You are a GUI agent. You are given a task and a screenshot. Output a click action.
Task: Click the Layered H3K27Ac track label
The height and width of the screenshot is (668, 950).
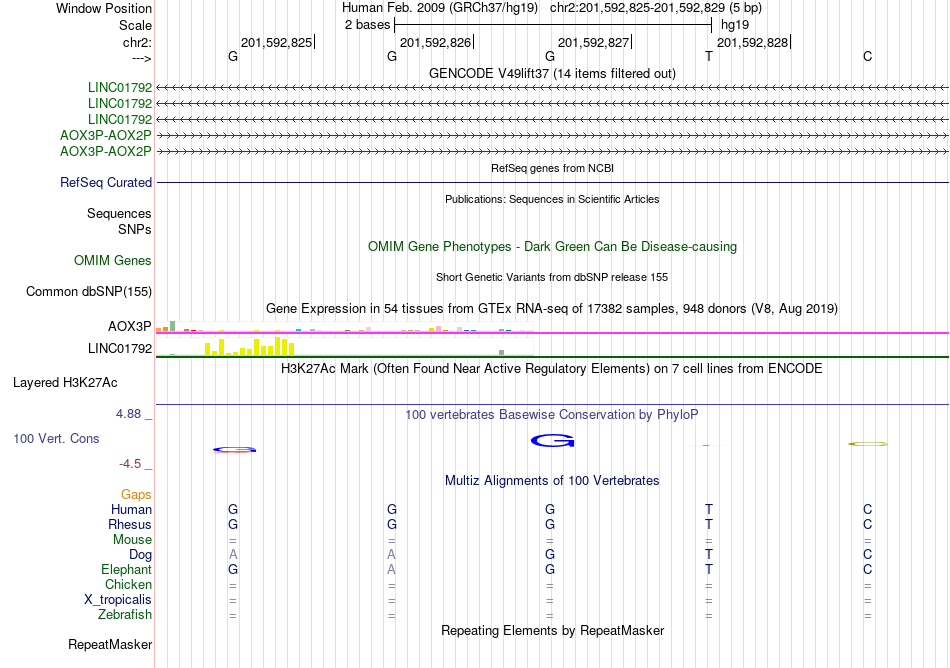click(65, 383)
